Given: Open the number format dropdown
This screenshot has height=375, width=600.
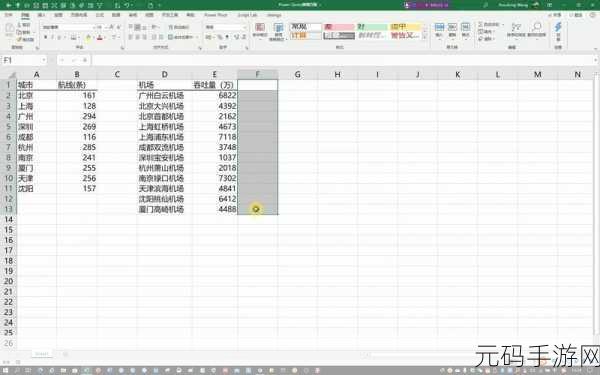Looking at the screenshot, I should click(x=245, y=27).
